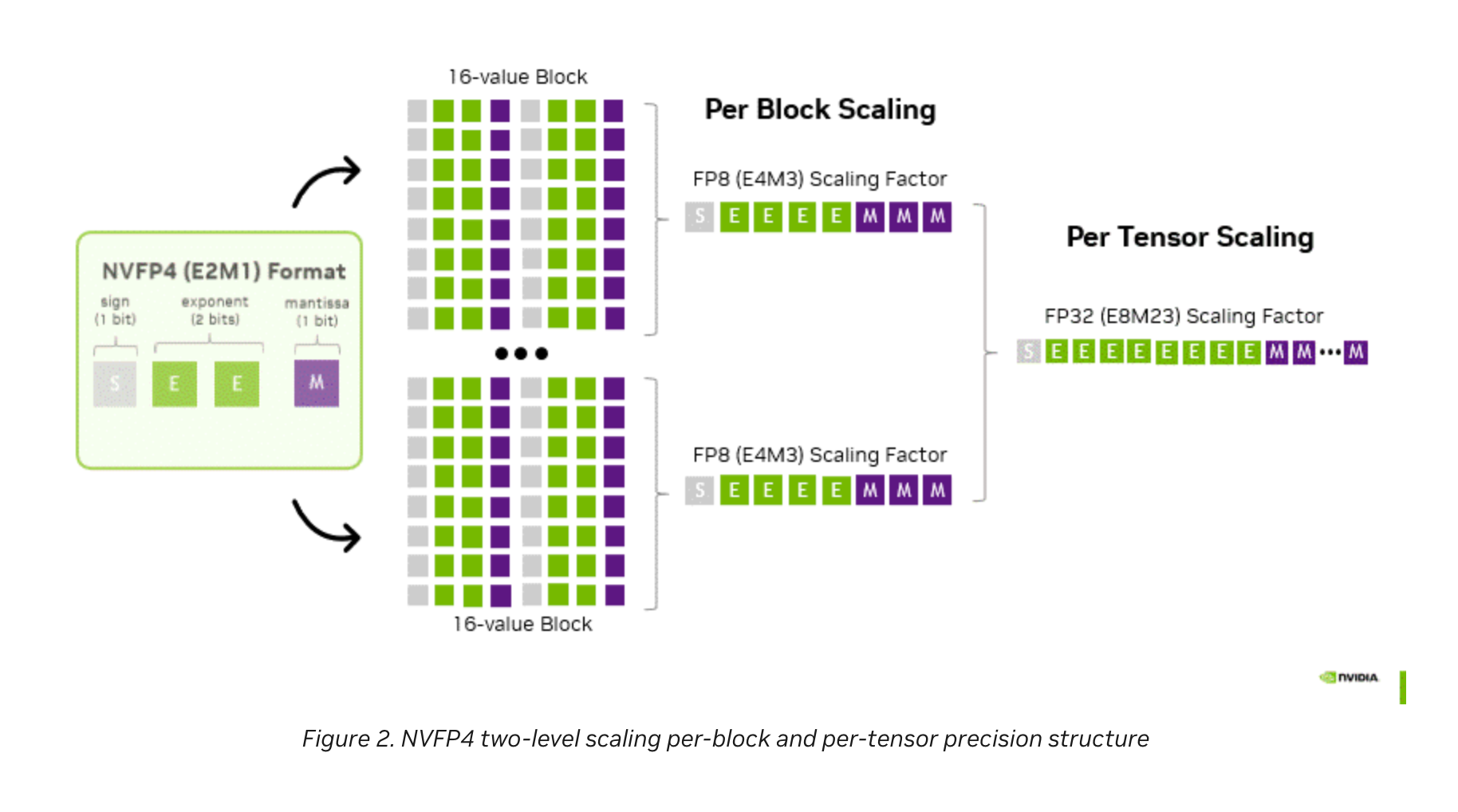Screen dimensions: 1458x812
Task: Click the bottom 16-value Block label
Action: click(x=522, y=624)
